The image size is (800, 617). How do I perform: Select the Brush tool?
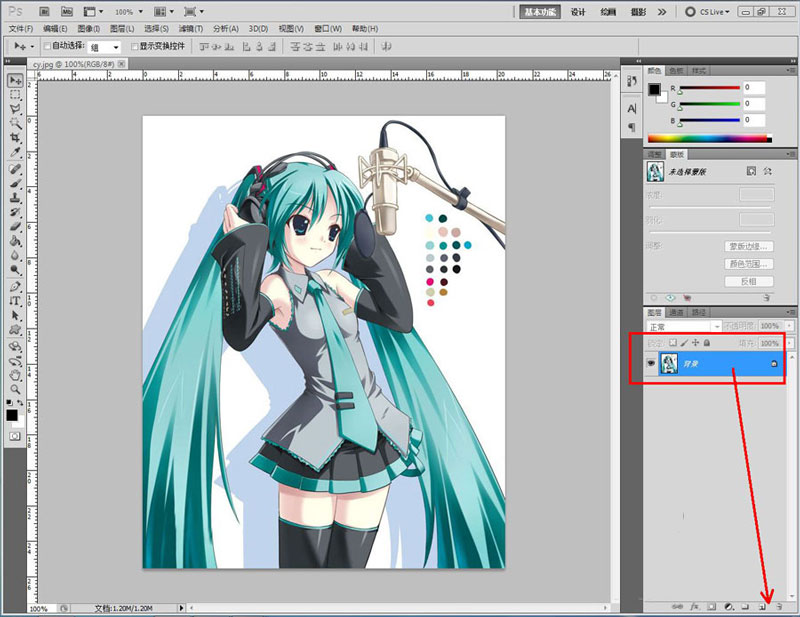15,183
